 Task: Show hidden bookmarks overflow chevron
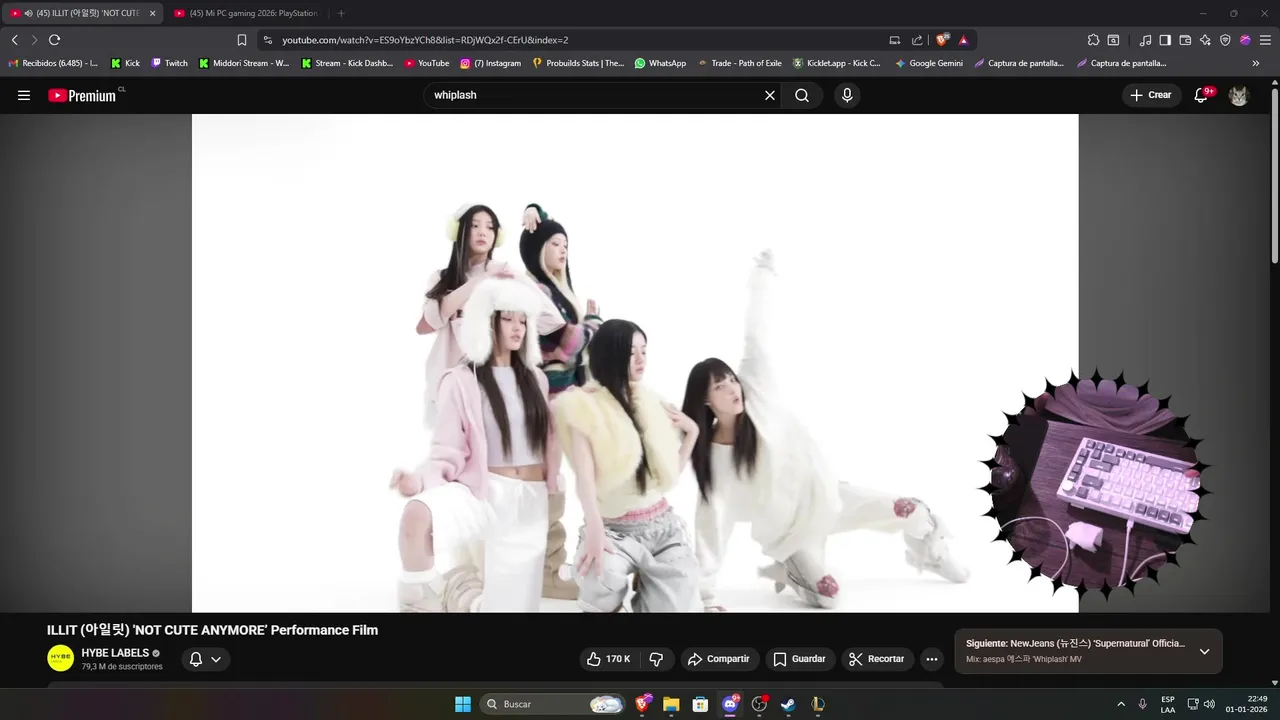click(x=1256, y=63)
